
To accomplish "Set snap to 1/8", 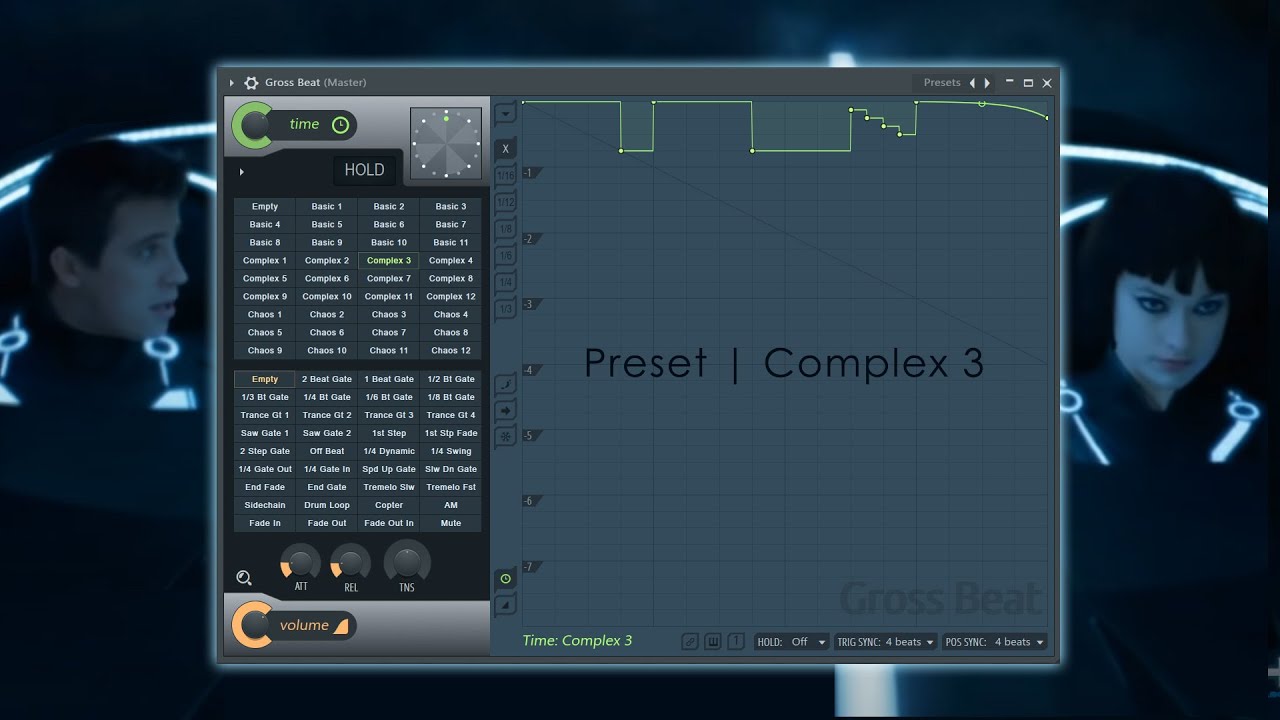I will coord(505,229).
